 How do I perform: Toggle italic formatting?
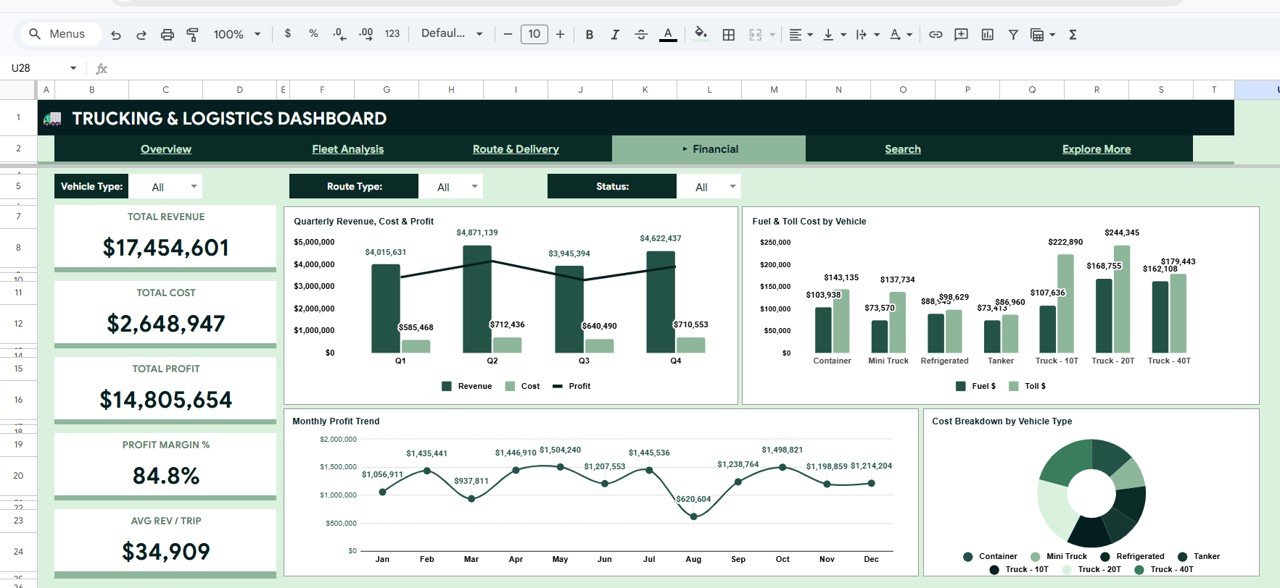pos(614,33)
